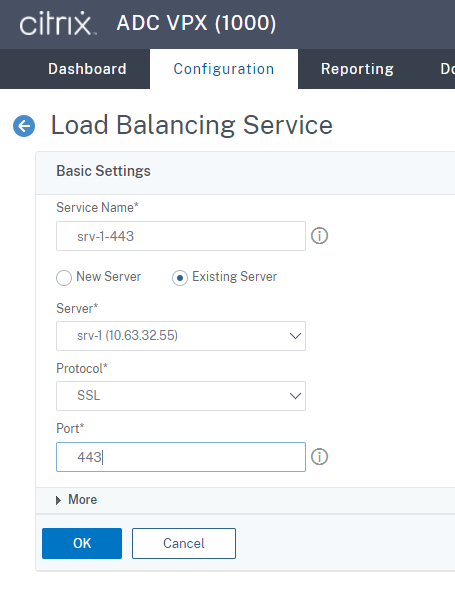Show info tooltip for Service Name field
This screenshot has height=594, width=455.
319,236
